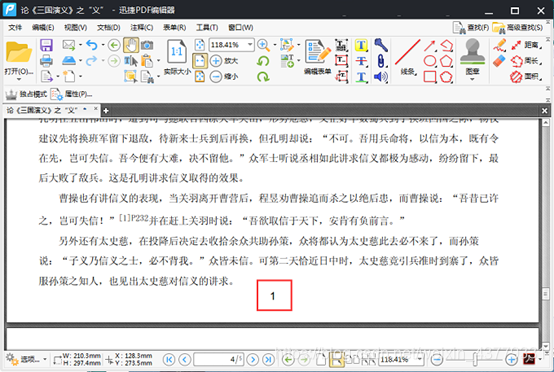Click the 缩小 zoom out button
The width and height of the screenshot is (554, 372).
224,76
